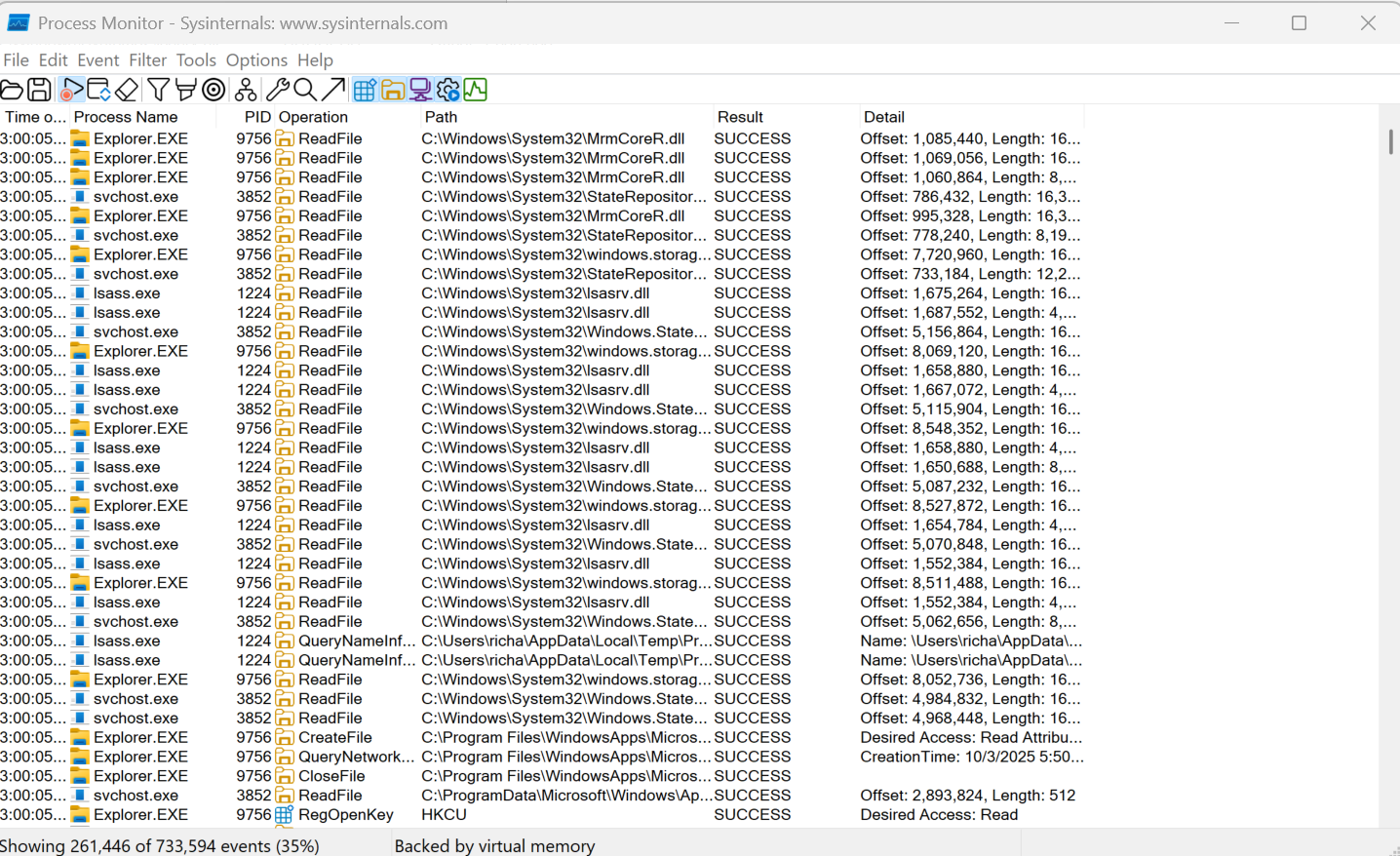
Task: Open the Tools menu
Action: click(x=196, y=60)
